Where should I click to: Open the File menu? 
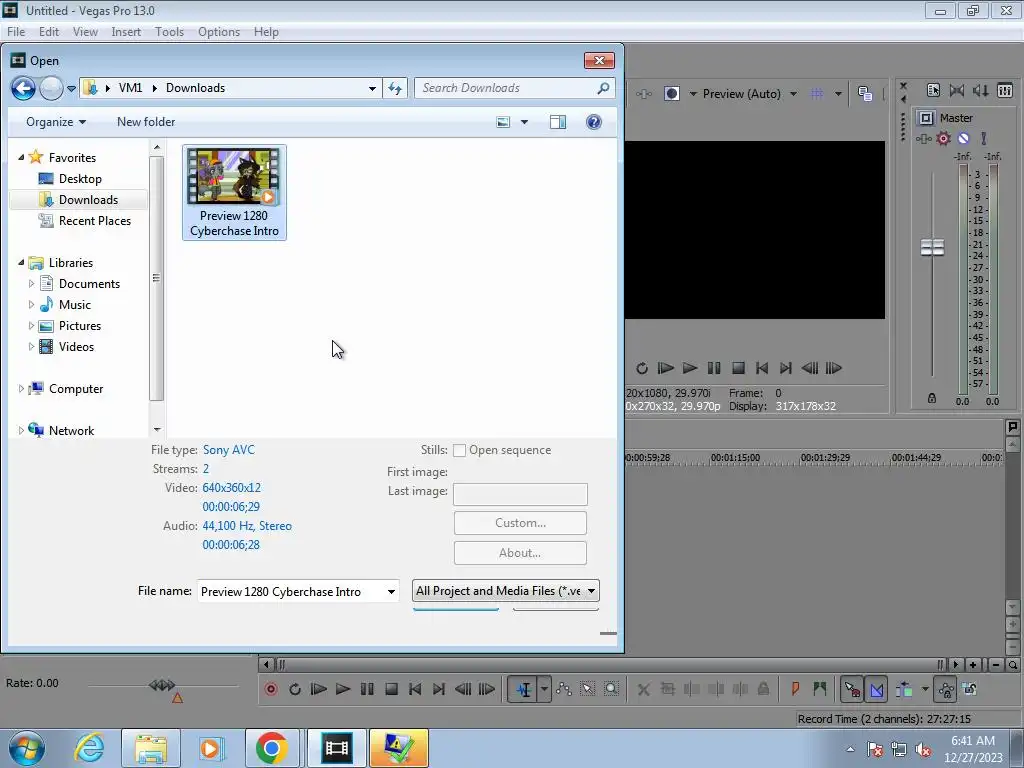16,31
